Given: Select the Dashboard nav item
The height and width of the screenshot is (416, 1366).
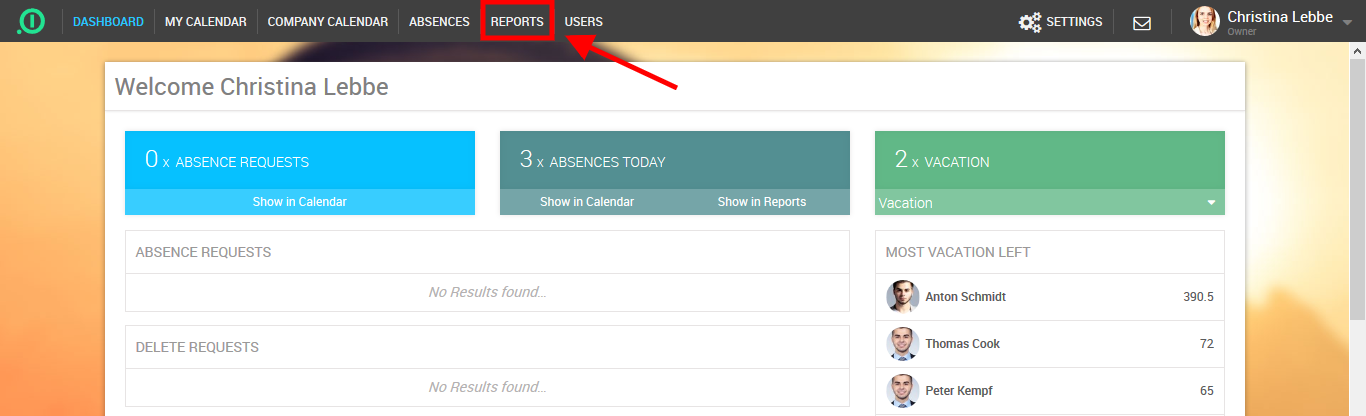Looking at the screenshot, I should [x=108, y=22].
